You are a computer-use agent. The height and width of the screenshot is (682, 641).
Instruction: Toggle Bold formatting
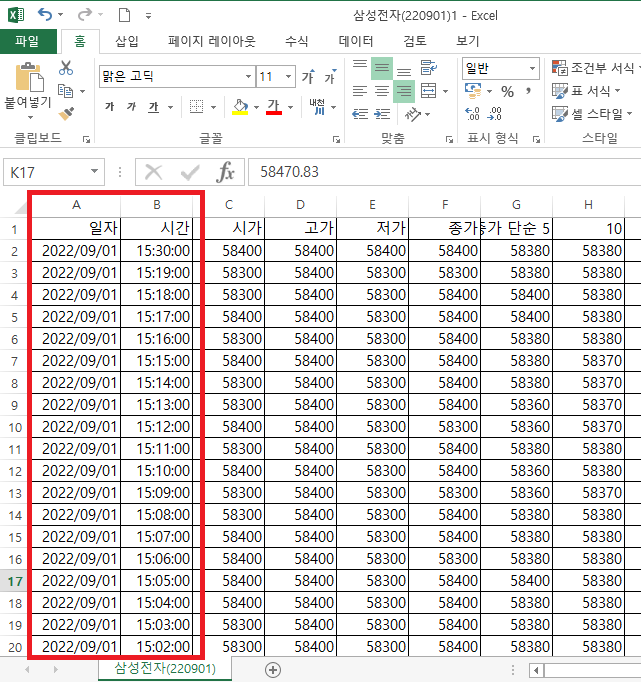click(x=110, y=107)
